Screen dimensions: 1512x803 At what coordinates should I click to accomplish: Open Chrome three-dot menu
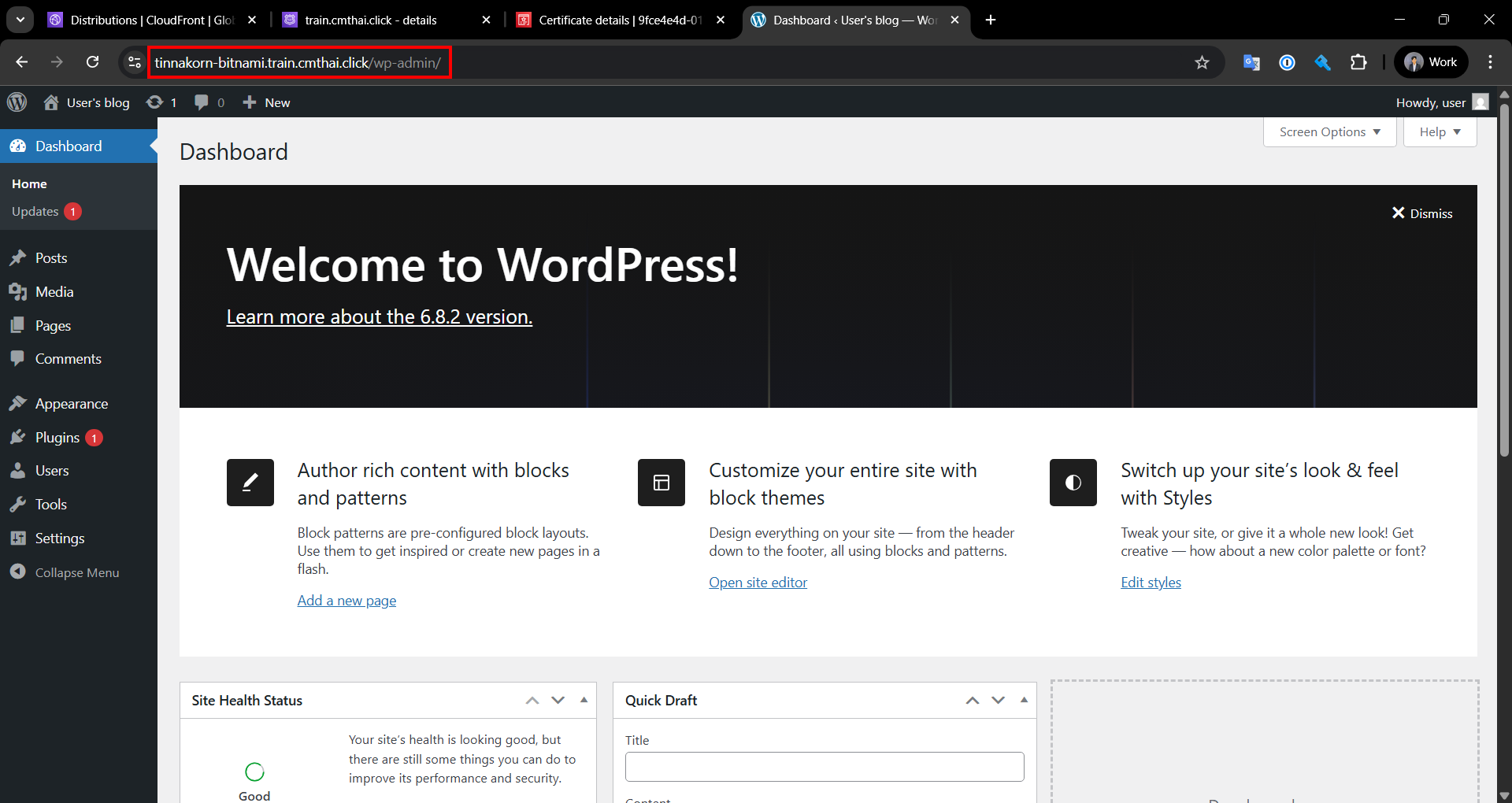click(1490, 62)
